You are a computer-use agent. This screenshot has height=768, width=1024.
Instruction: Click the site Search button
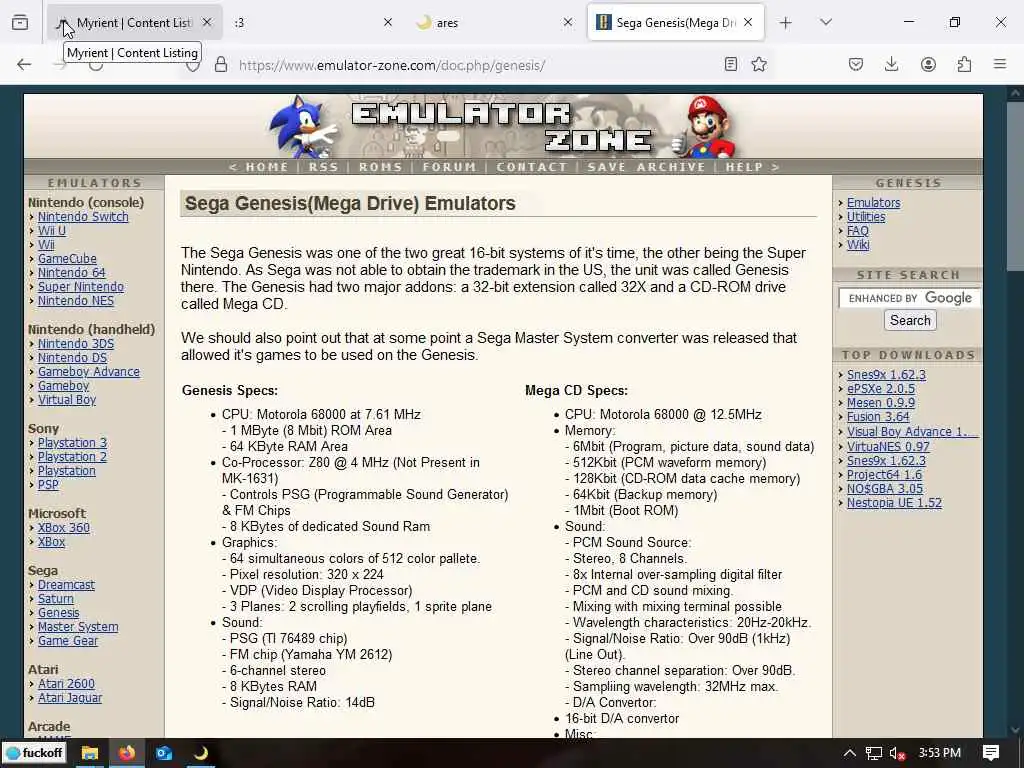pyautogui.click(x=910, y=321)
